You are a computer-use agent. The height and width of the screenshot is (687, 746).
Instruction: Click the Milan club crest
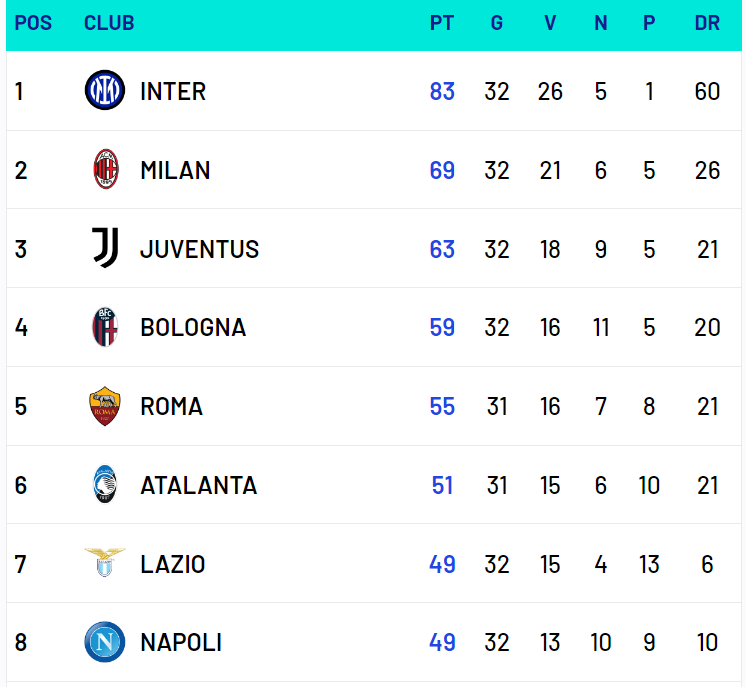[105, 170]
